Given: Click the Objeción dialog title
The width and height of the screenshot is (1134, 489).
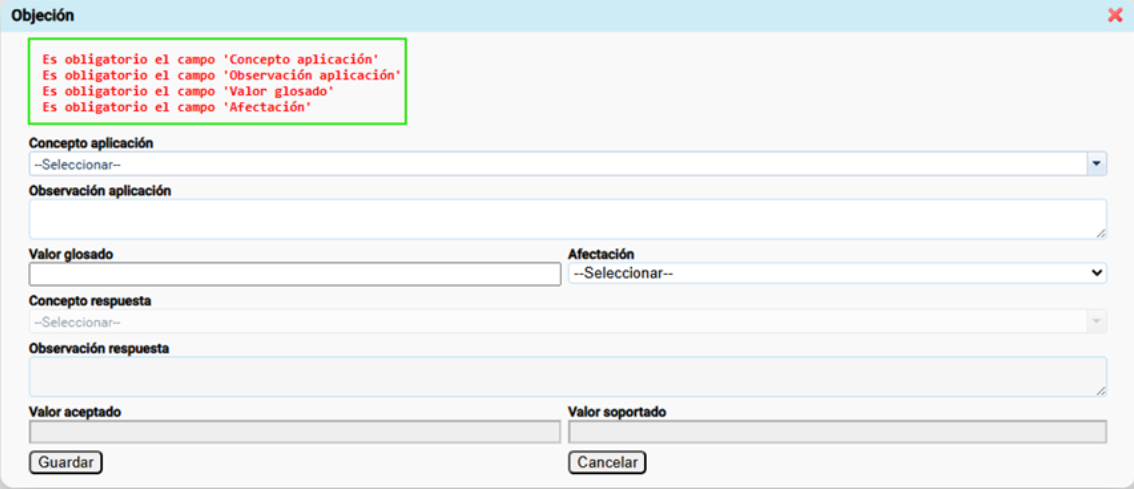Looking at the screenshot, I should [42, 15].
